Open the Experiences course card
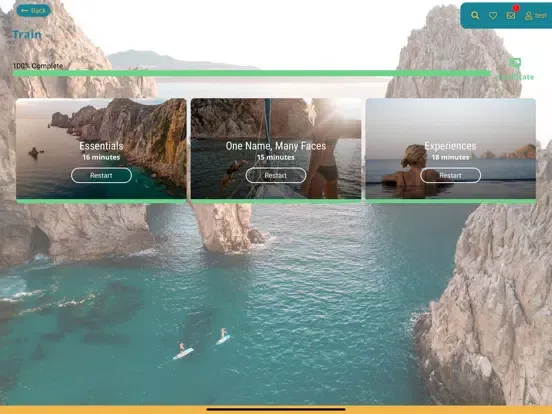 click(x=451, y=150)
